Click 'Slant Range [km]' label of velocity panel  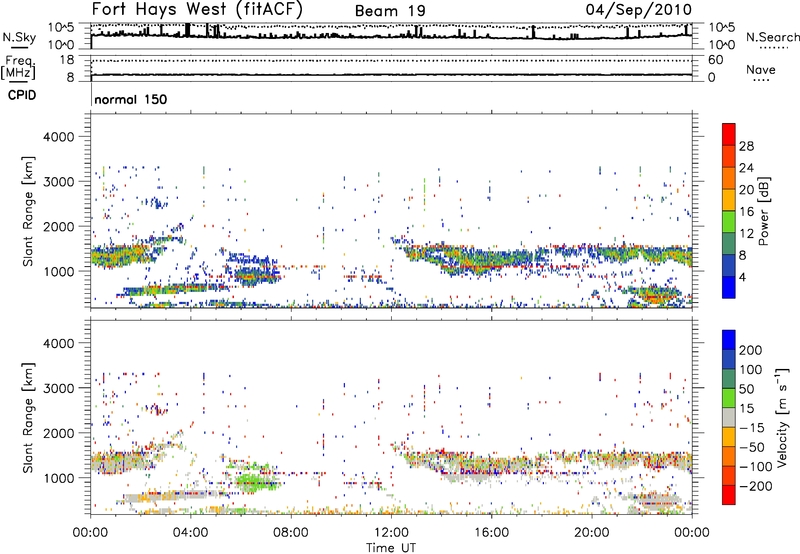click(x=28, y=418)
